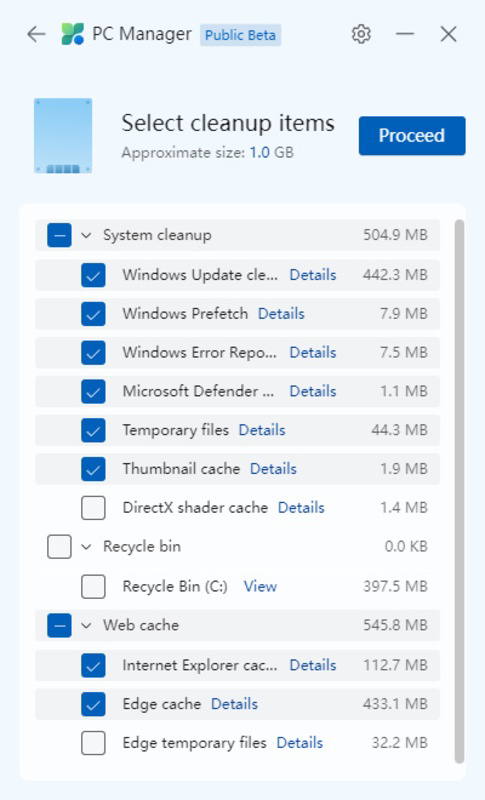
Task: Click the 'Web cache' label
Action: [141, 625]
